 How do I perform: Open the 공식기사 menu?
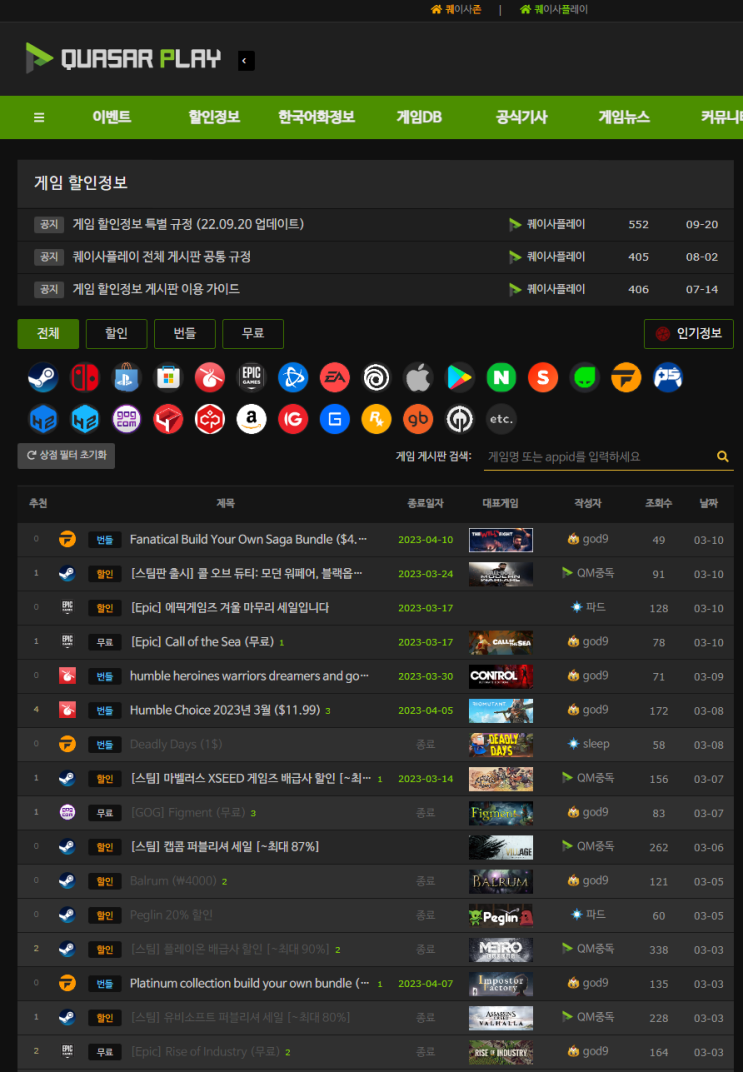point(522,118)
